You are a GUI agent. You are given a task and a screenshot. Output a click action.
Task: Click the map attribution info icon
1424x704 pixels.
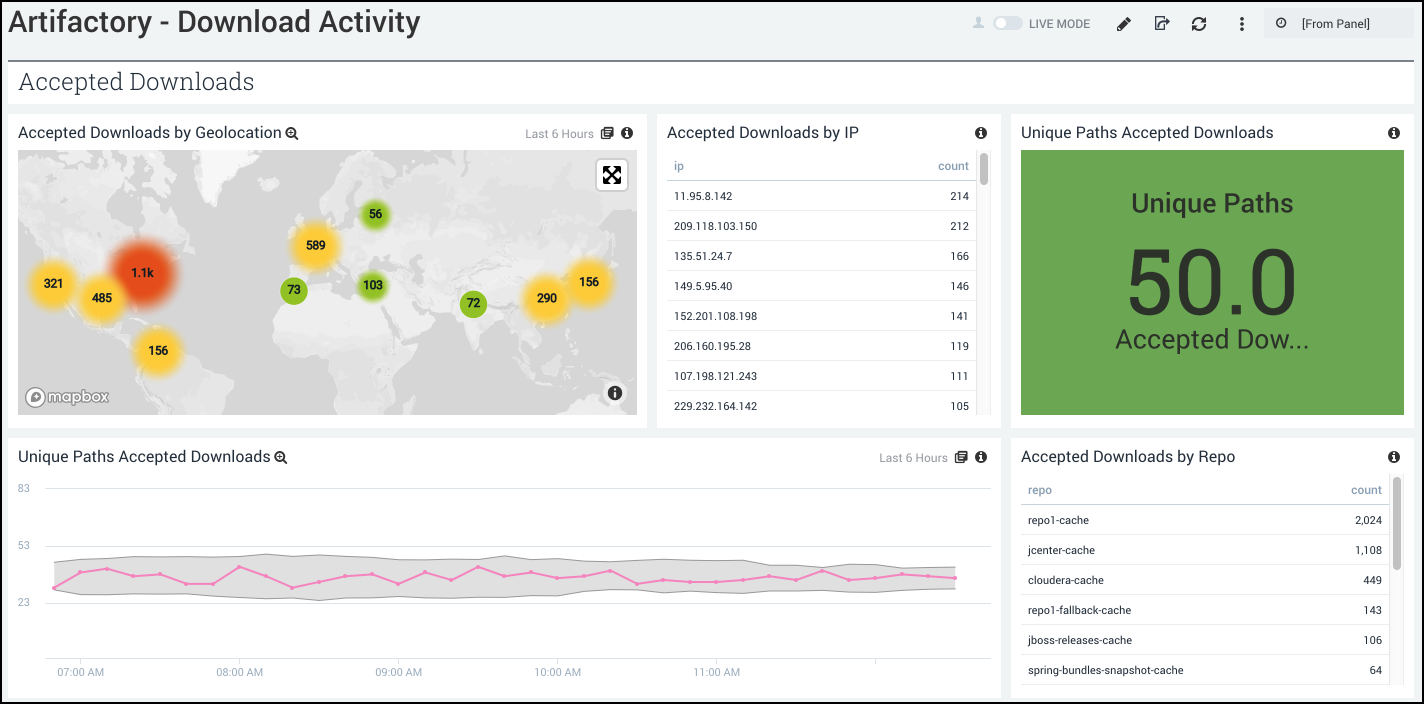[x=615, y=393]
